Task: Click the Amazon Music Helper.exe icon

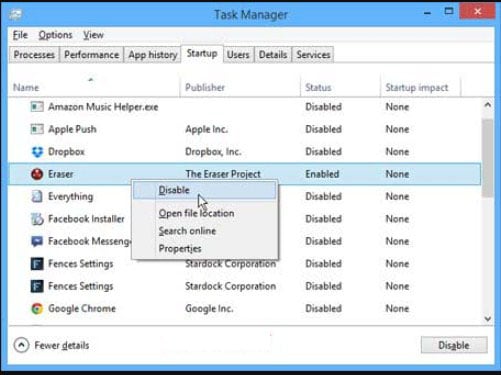Action: coord(37,107)
